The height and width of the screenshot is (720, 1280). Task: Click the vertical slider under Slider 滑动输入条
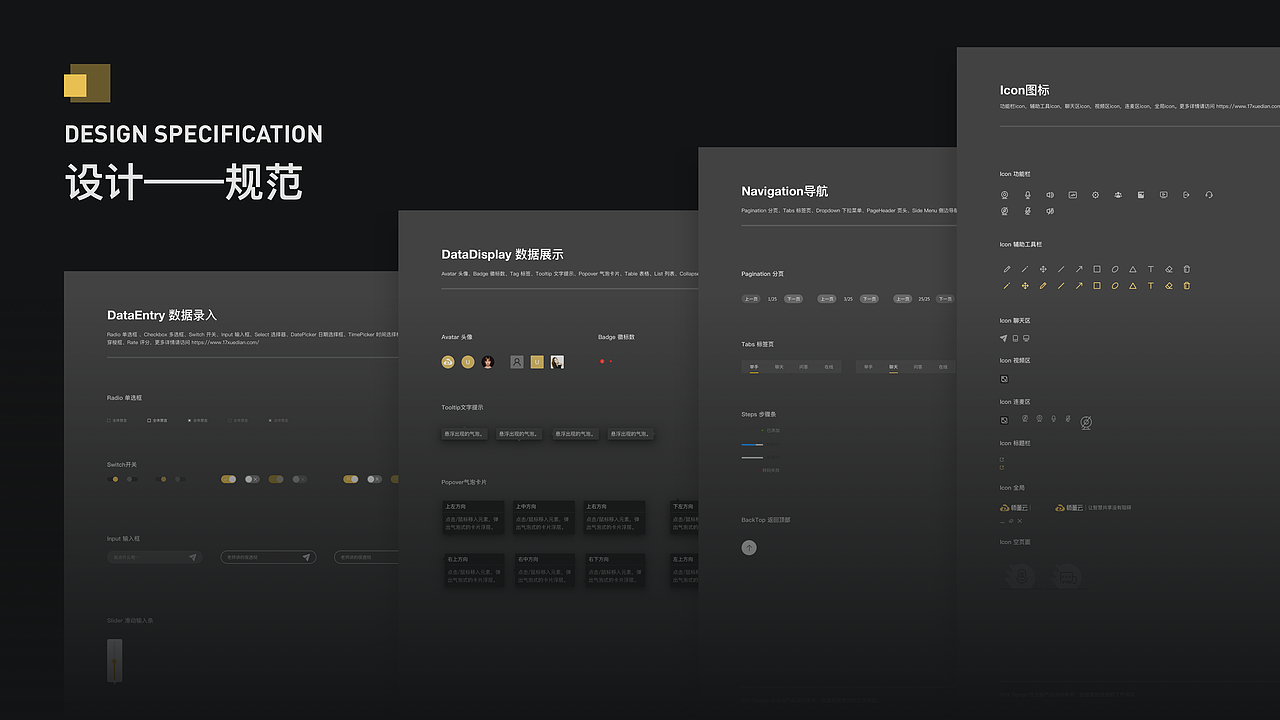click(x=115, y=661)
